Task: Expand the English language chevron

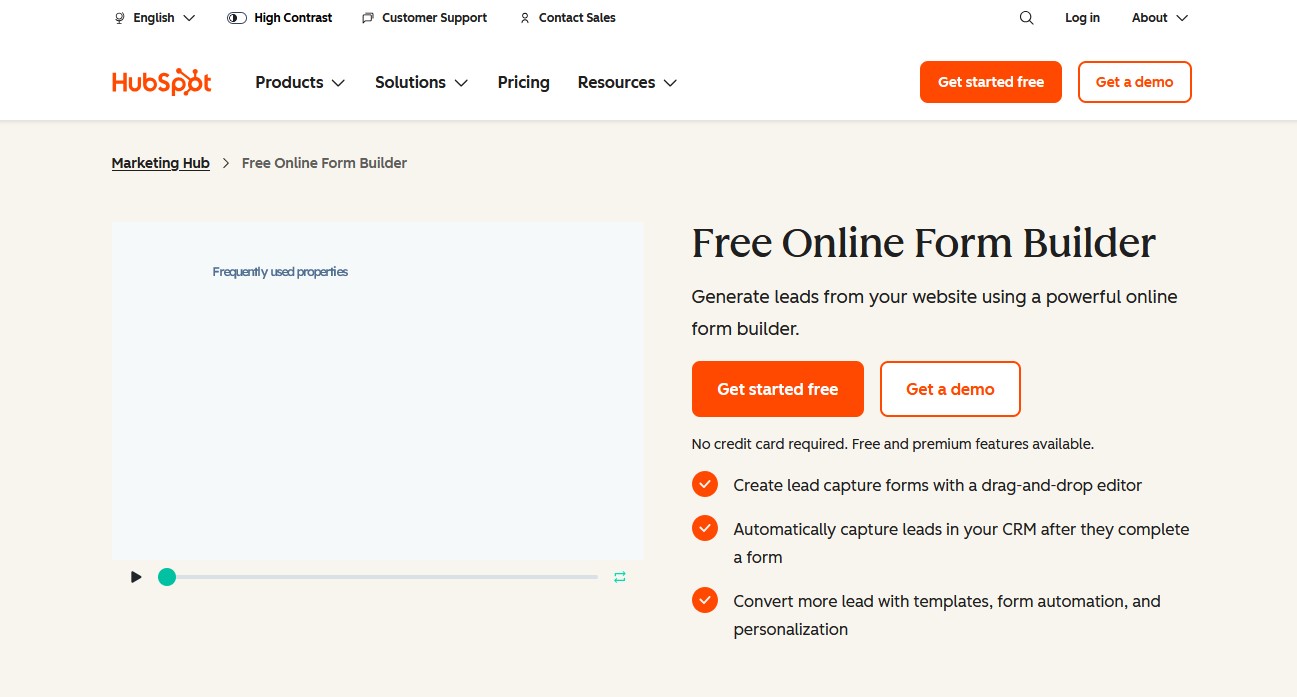Action: click(x=189, y=18)
